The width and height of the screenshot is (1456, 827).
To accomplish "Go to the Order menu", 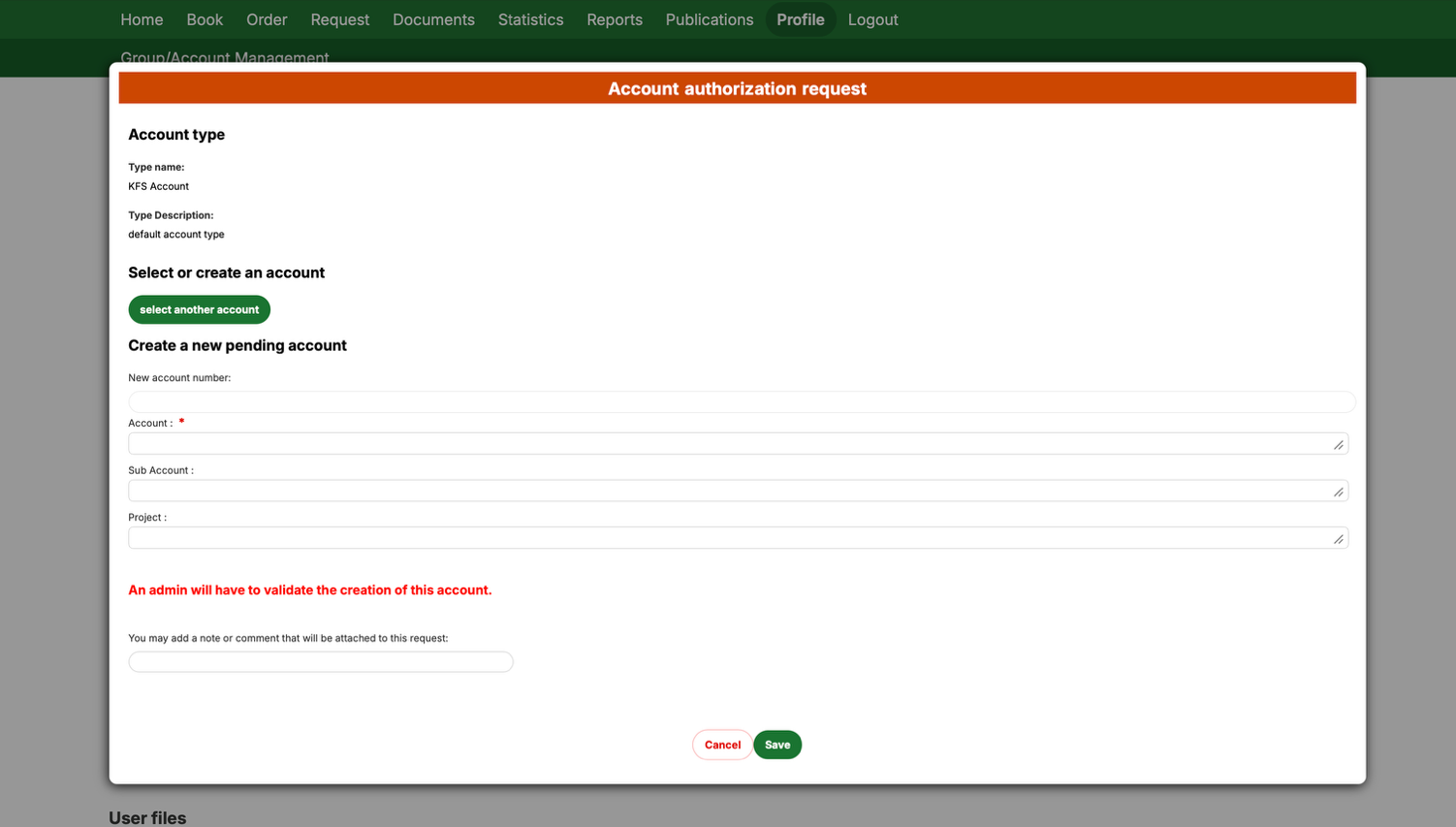I will pos(267,19).
